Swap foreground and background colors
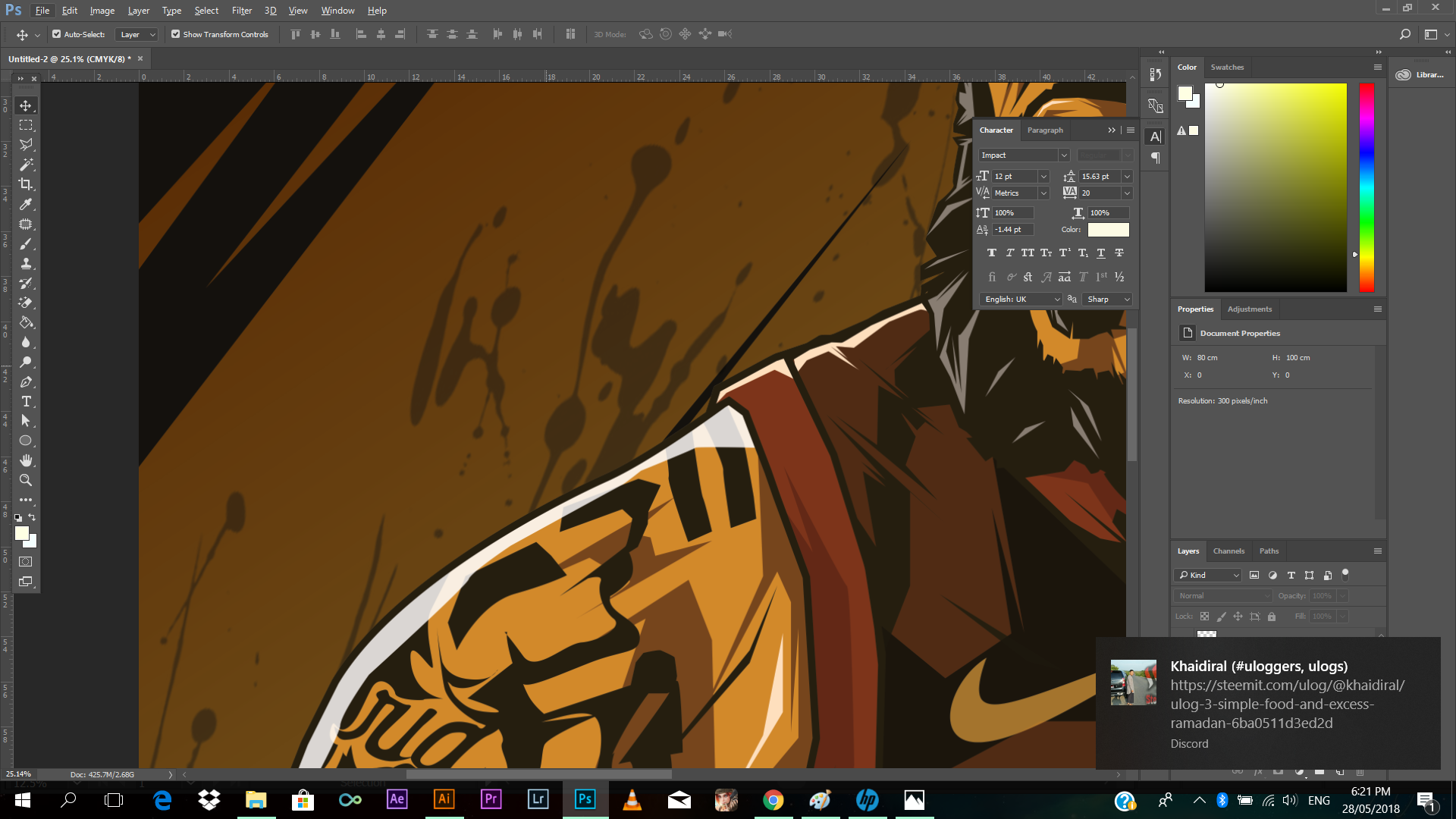Viewport: 1456px width, 819px height. pos(32,517)
